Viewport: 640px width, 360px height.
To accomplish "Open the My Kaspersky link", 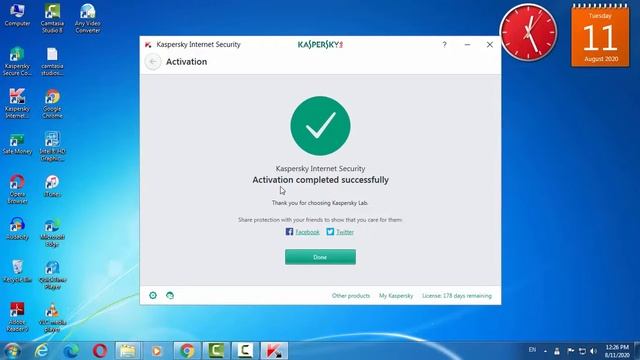I will (396, 296).
